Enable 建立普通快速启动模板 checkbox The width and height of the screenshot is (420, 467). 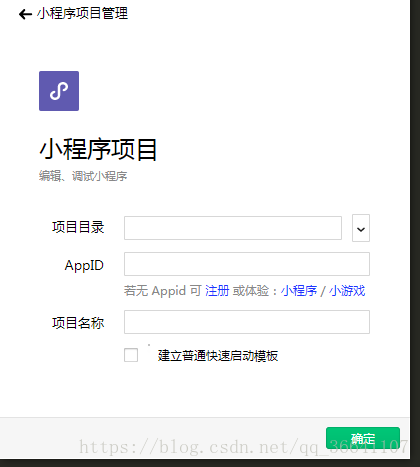(131, 355)
